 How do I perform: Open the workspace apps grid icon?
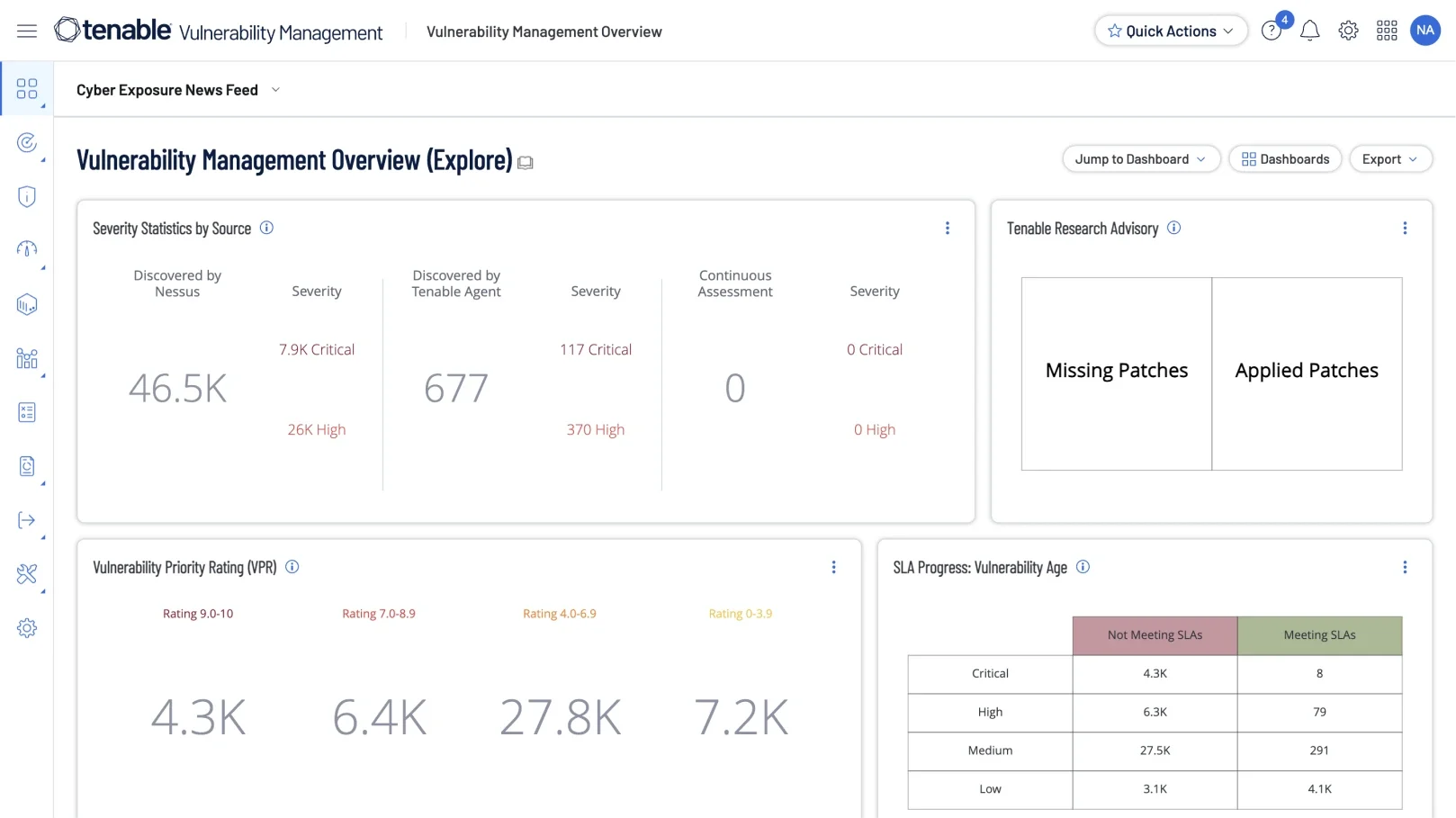1387,31
